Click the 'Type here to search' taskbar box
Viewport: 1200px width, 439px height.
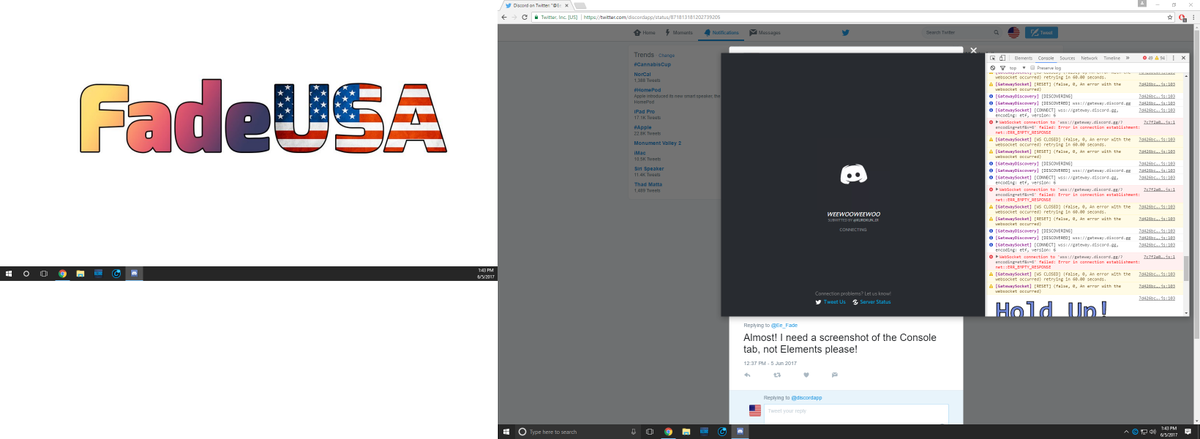click(580, 432)
